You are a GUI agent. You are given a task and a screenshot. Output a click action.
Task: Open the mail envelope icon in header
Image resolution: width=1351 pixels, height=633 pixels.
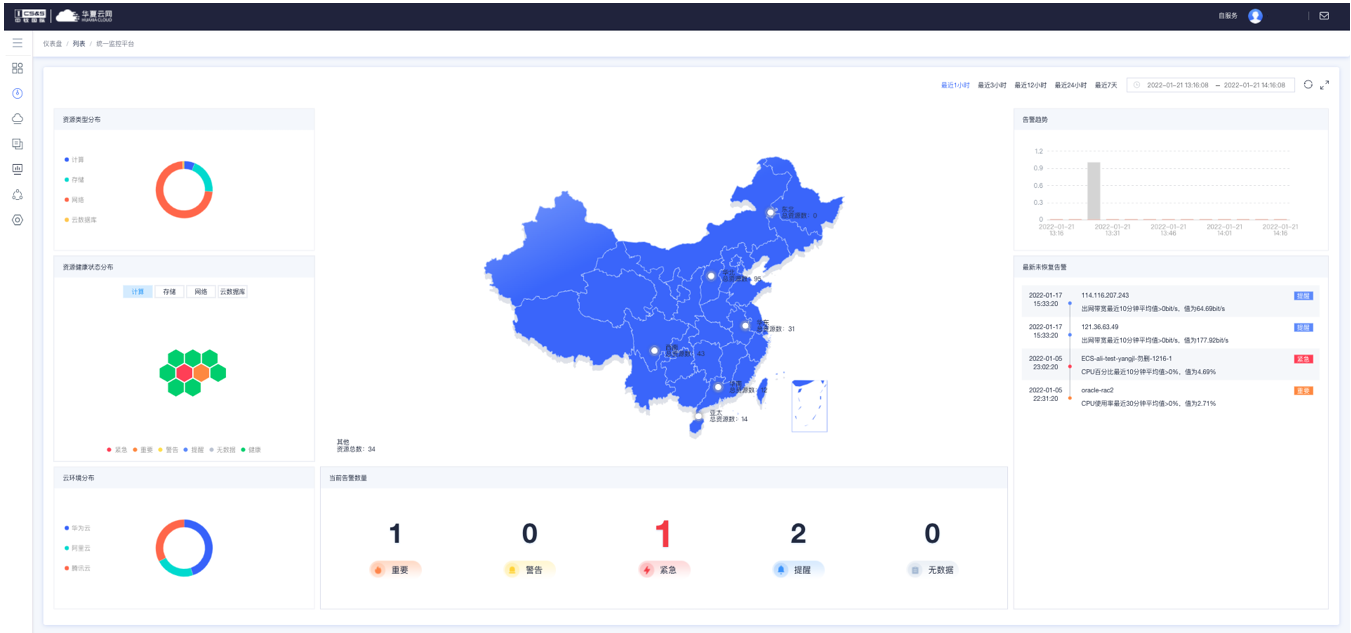[x=1324, y=16]
